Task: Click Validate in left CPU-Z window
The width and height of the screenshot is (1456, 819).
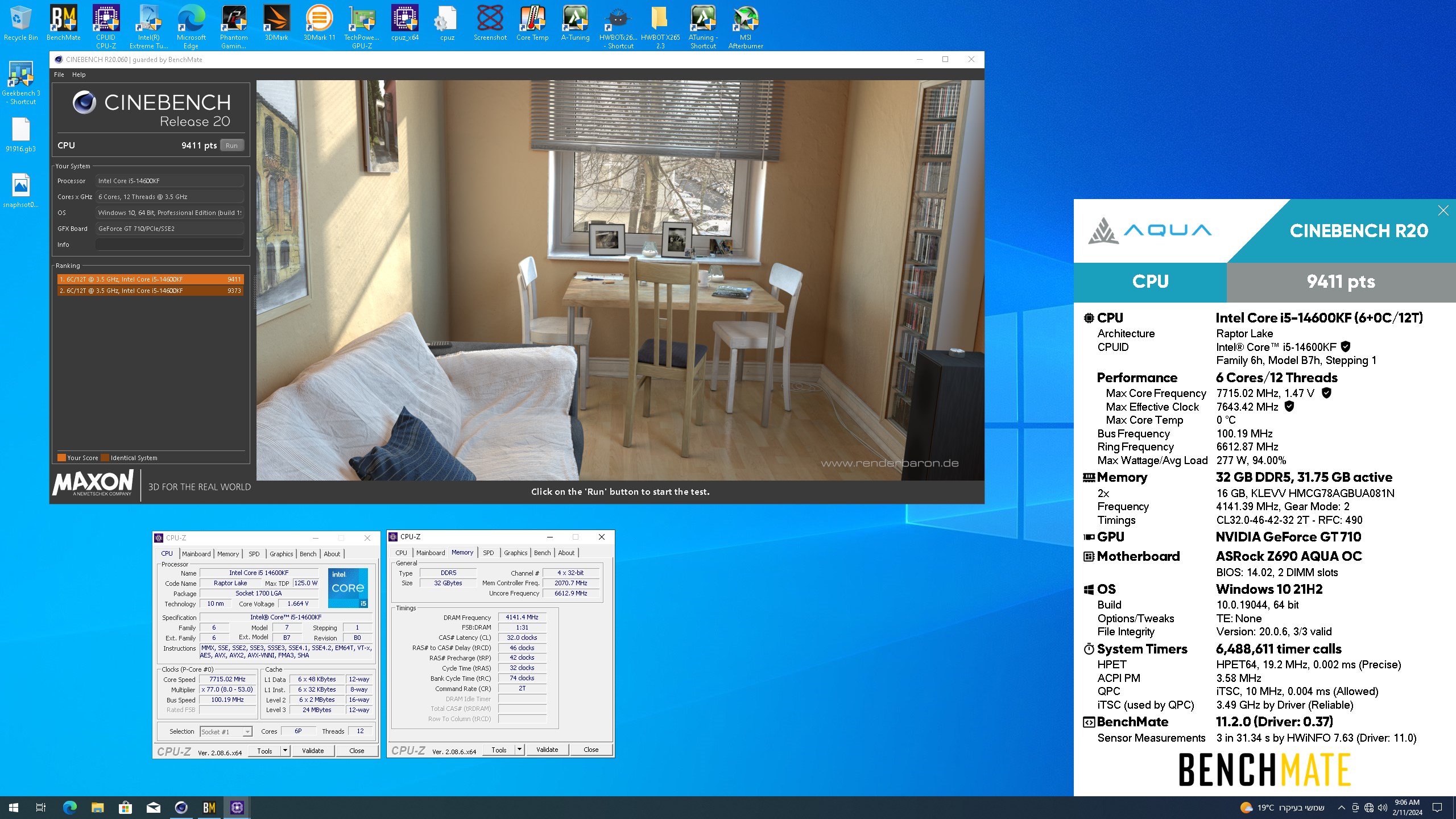Action: (x=313, y=751)
